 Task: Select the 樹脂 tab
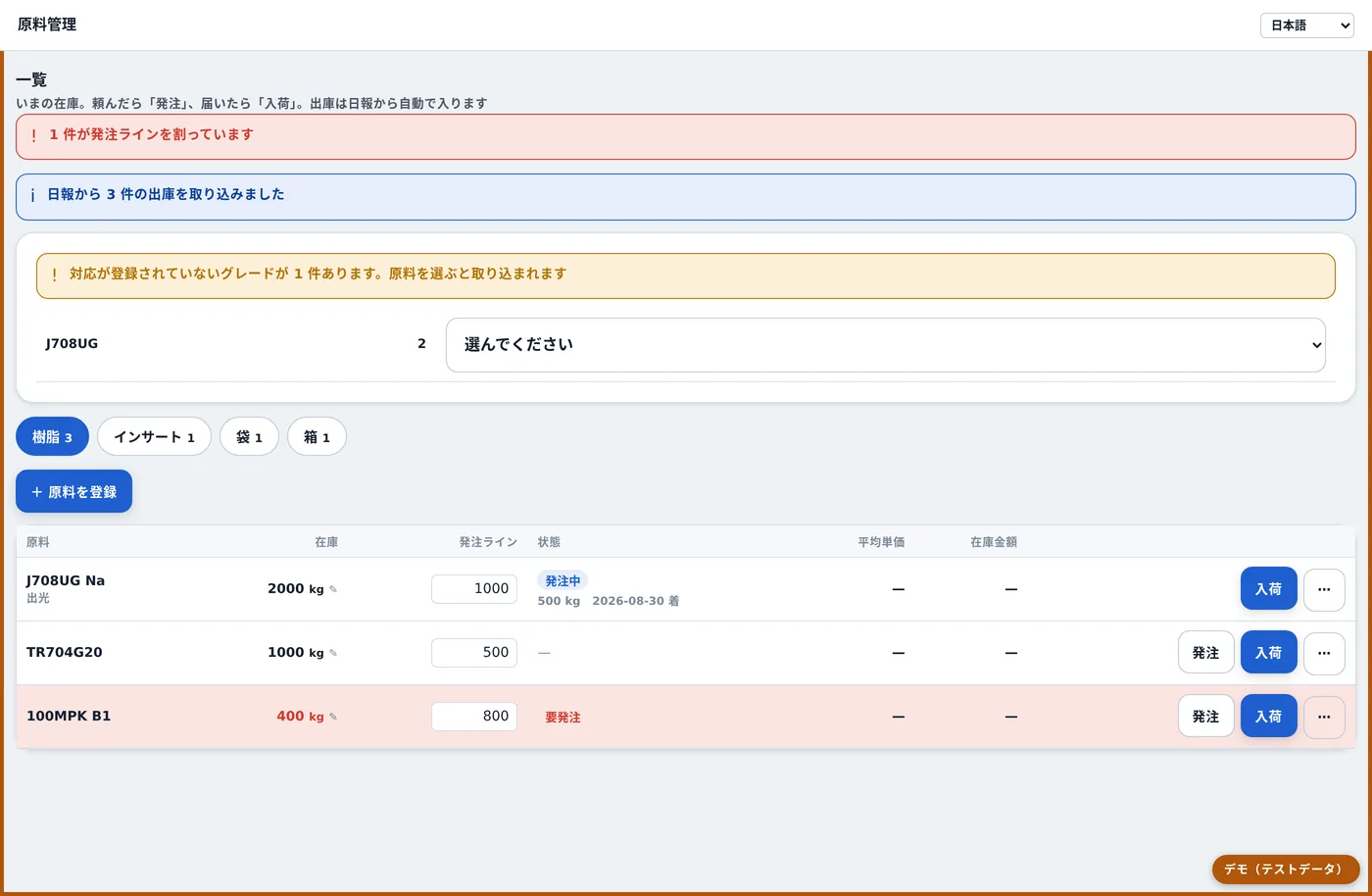tap(52, 437)
